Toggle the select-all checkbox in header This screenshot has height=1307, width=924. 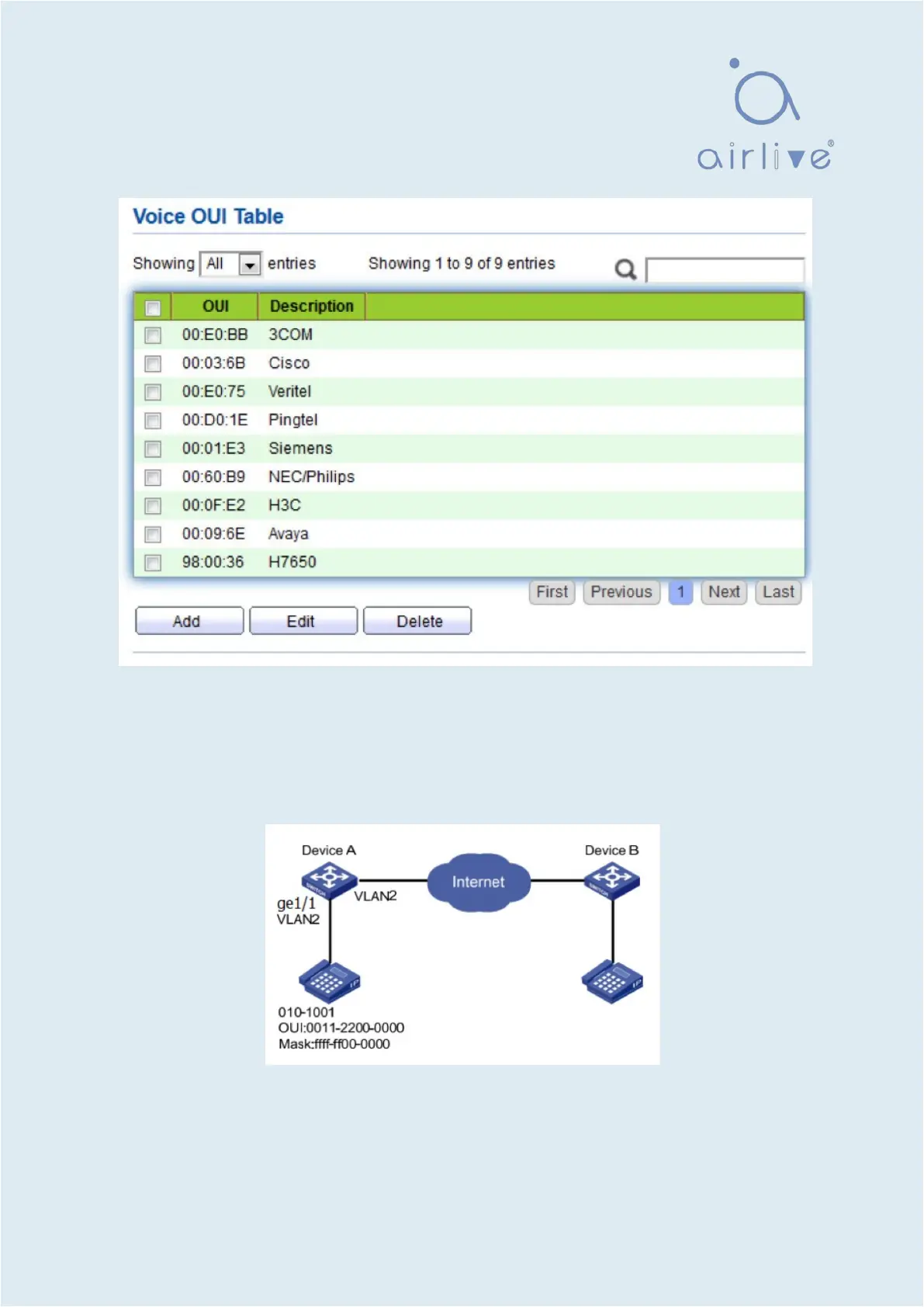(x=153, y=308)
